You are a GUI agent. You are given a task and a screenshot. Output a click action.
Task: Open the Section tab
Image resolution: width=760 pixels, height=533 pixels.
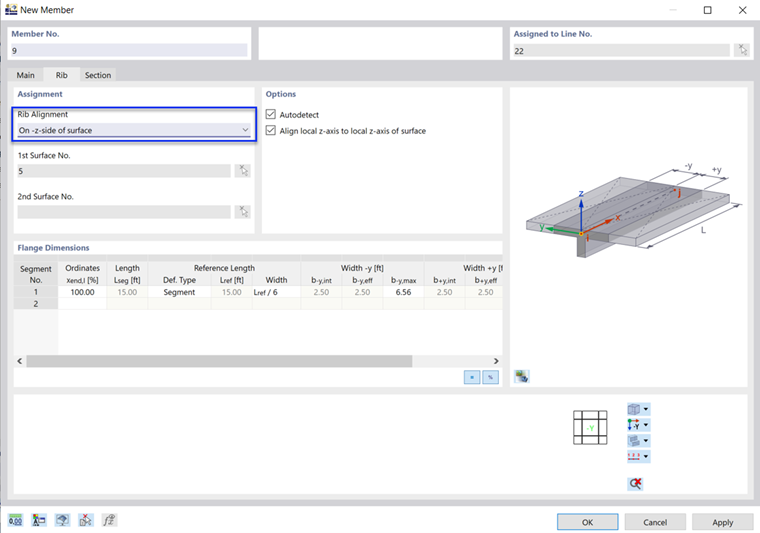pyautogui.click(x=98, y=75)
